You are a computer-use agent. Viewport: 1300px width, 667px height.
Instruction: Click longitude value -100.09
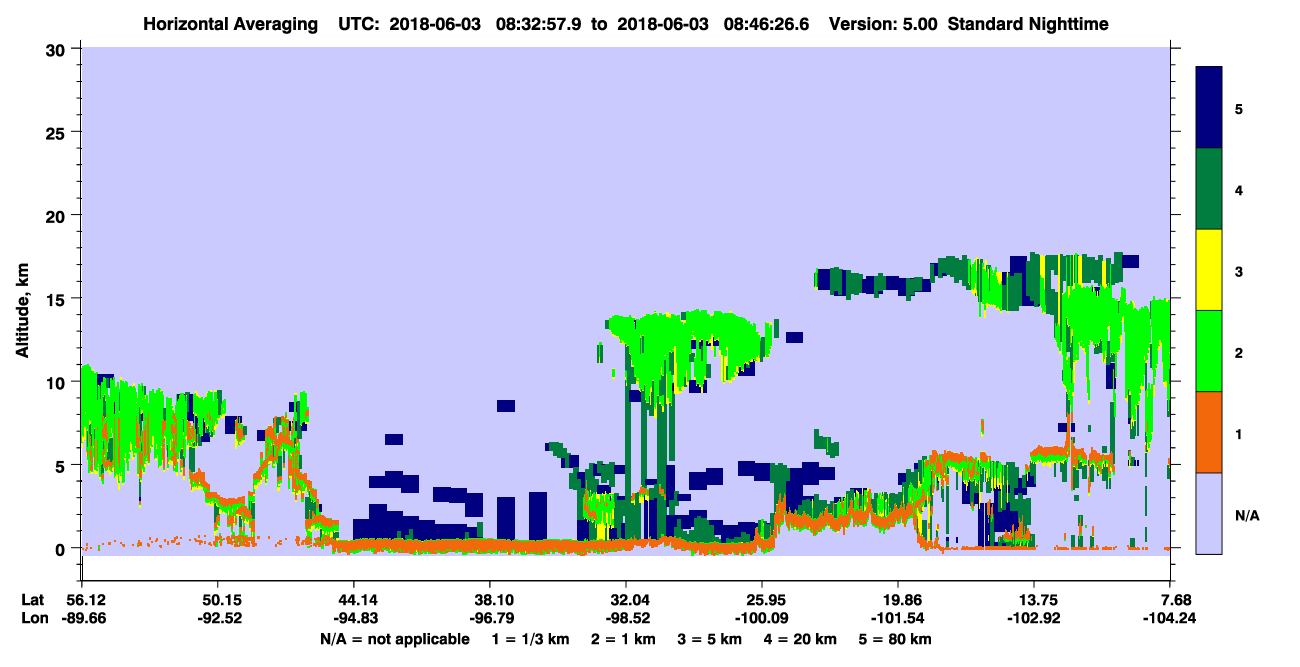pos(762,618)
